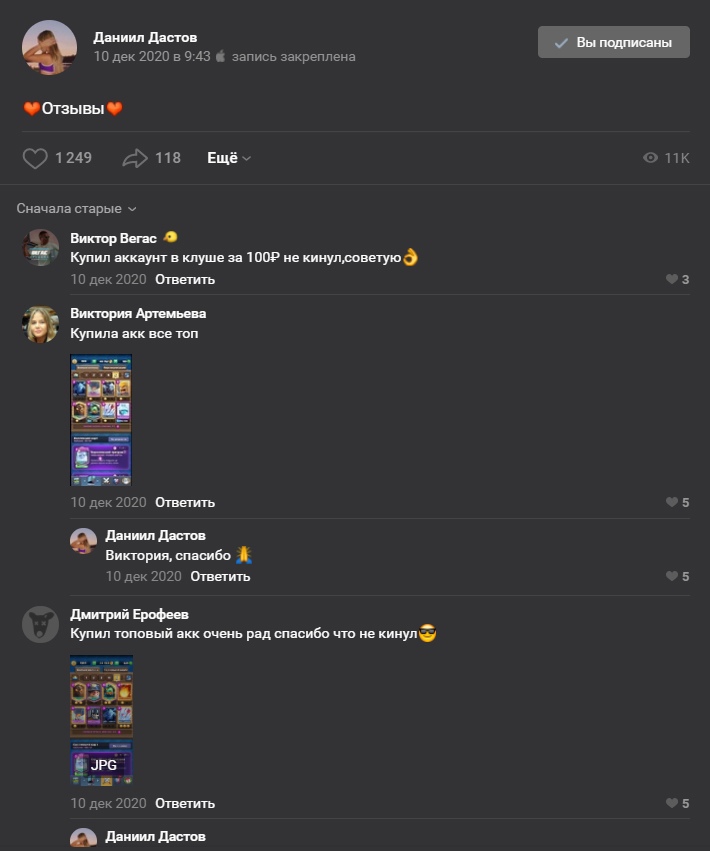
Task: Open Дмитрий Ерофеев's dog avatar
Action: coord(41,624)
